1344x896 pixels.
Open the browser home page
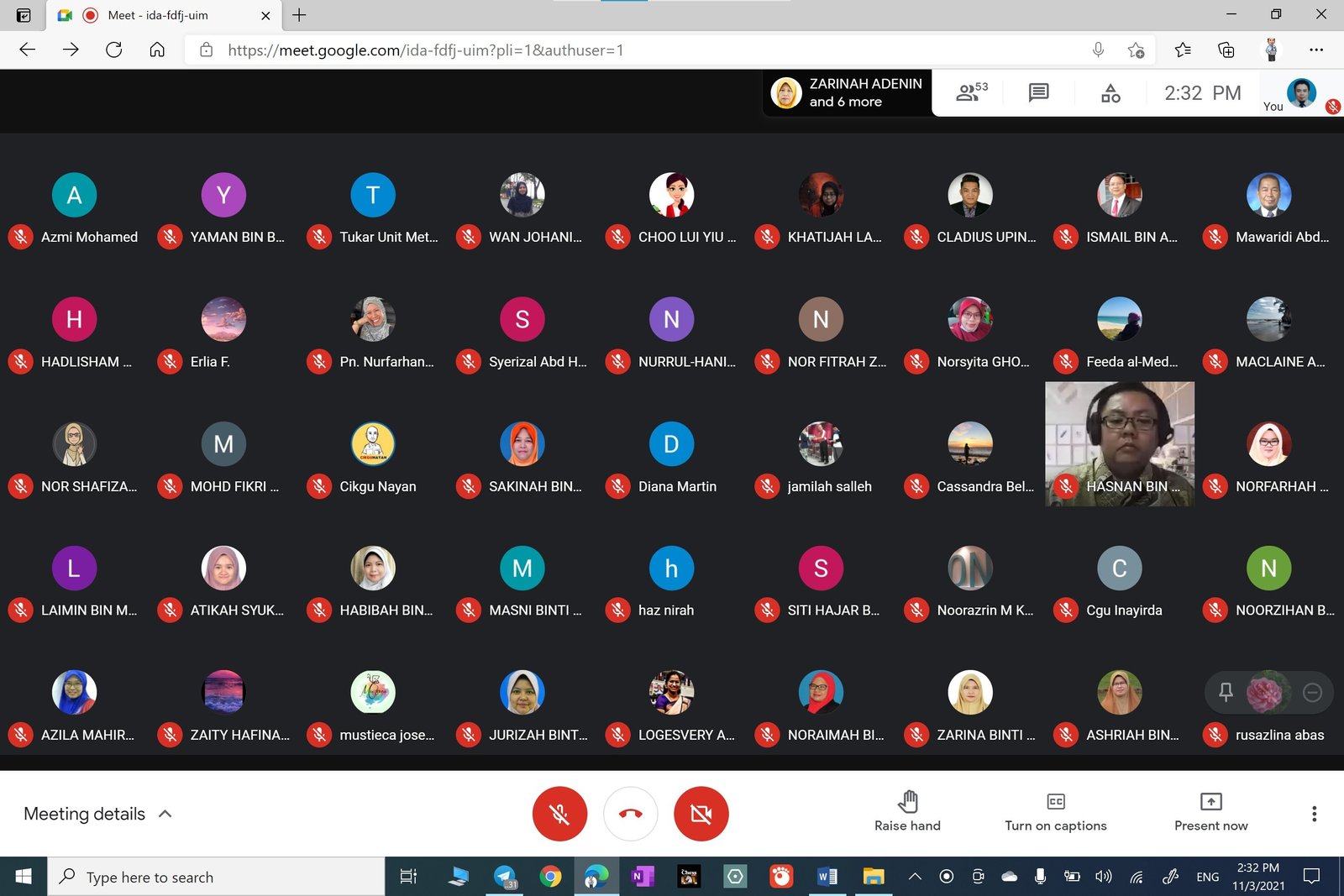(157, 50)
